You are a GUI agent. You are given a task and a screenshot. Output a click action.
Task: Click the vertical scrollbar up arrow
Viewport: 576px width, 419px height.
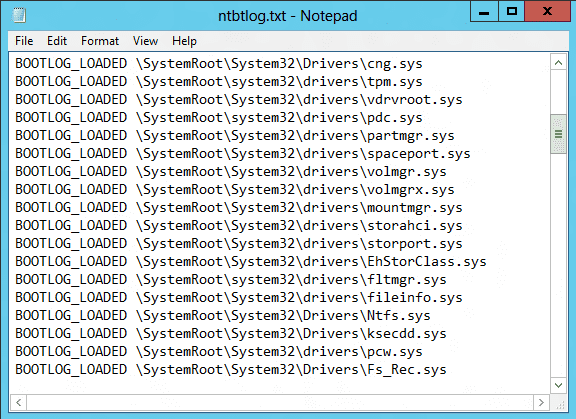[x=558, y=63]
